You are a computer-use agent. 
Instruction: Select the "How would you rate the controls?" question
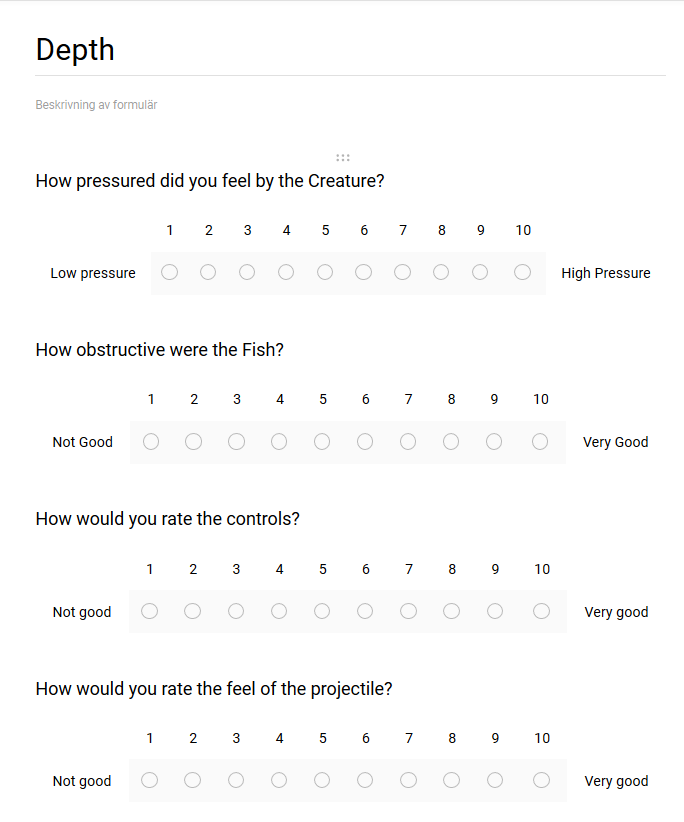[x=167, y=519]
